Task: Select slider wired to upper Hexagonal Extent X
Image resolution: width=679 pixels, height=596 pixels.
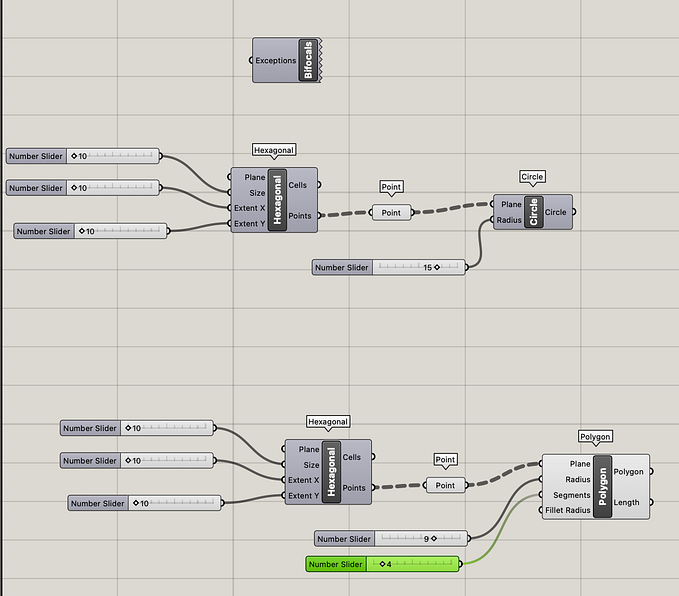Action: pyautogui.click(x=83, y=188)
